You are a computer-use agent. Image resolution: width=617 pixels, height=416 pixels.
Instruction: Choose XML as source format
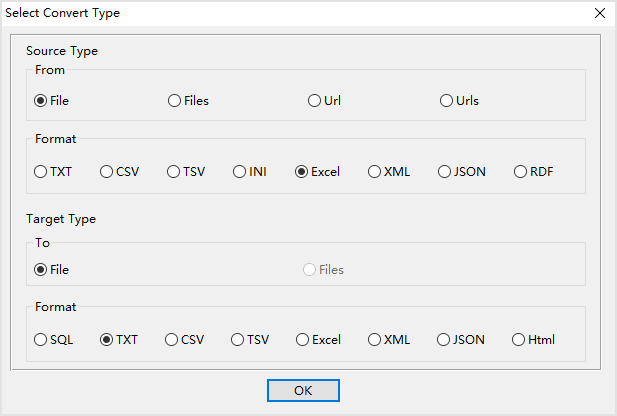[375, 171]
